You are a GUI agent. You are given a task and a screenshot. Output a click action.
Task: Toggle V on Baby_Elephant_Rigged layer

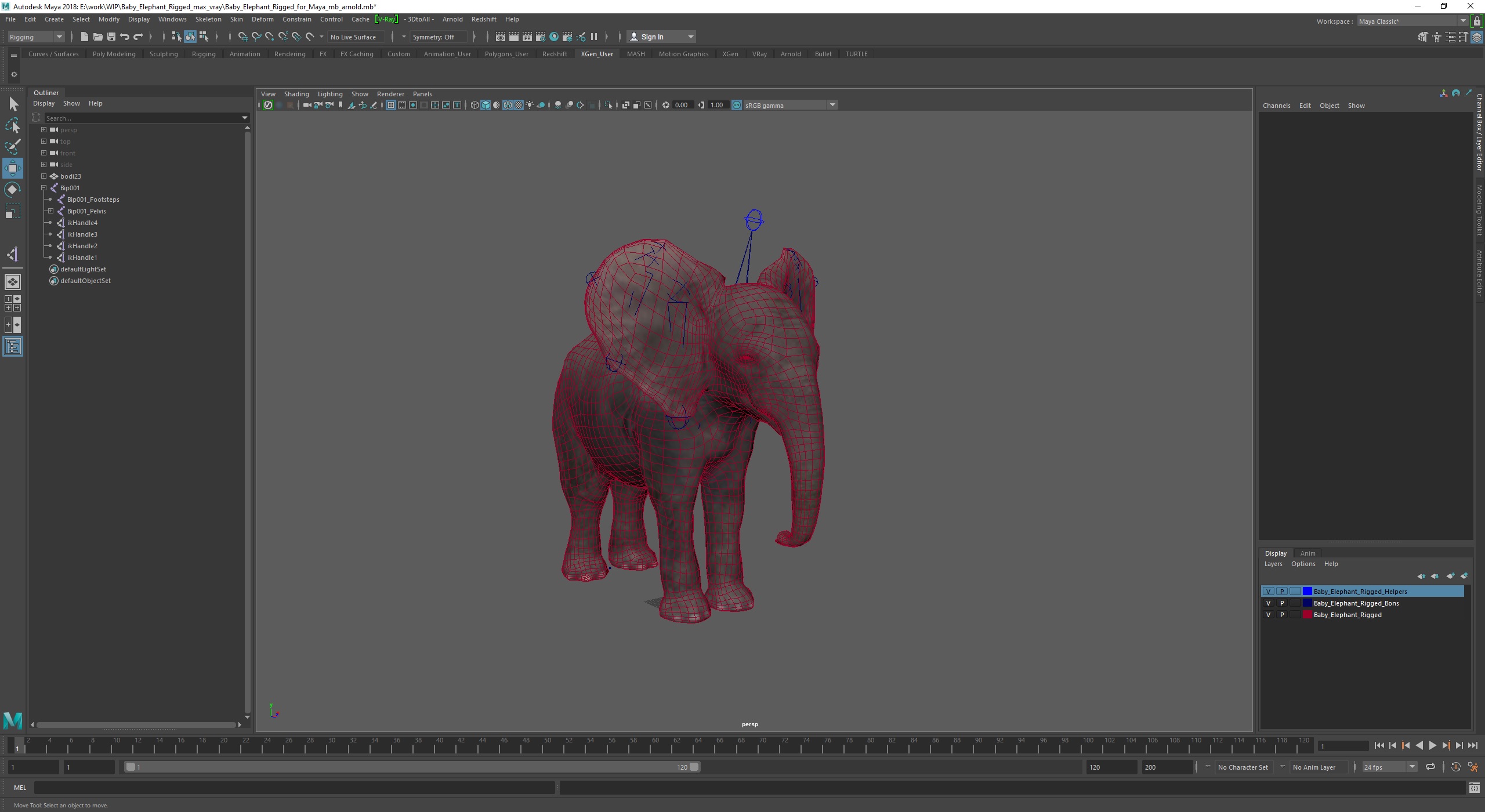point(1268,615)
